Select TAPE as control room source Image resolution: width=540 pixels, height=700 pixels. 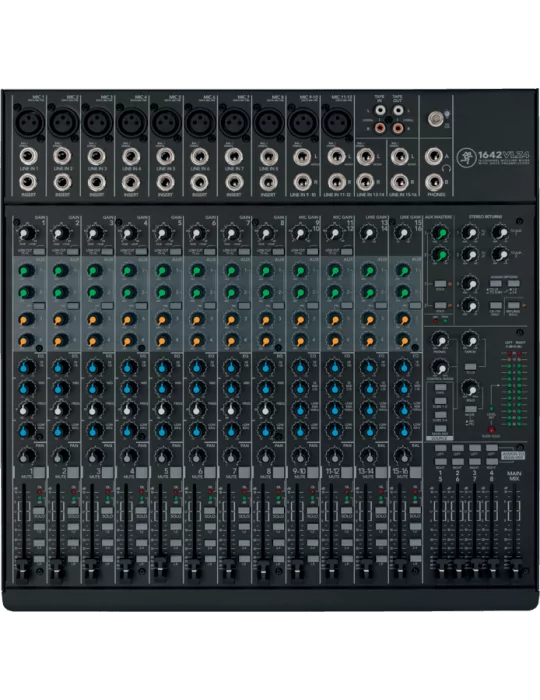pos(440,388)
